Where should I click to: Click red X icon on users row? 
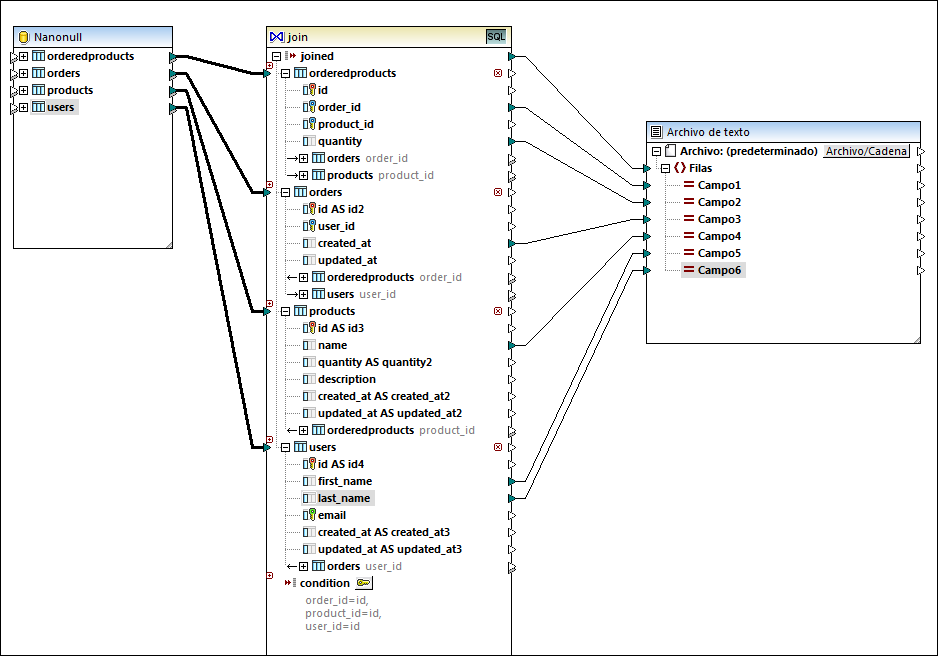point(498,447)
